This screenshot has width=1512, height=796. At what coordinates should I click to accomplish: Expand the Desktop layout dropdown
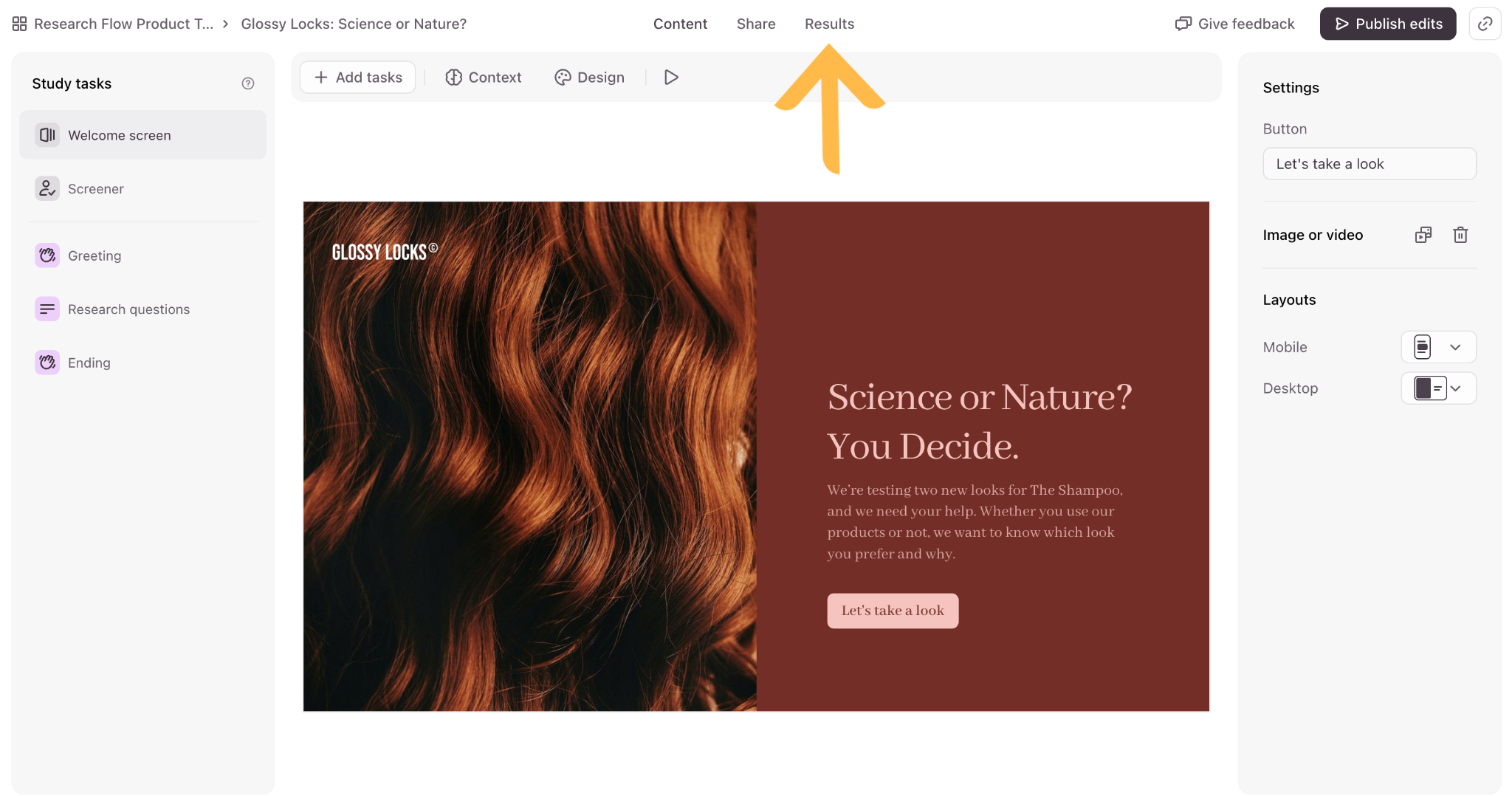[1438, 388]
